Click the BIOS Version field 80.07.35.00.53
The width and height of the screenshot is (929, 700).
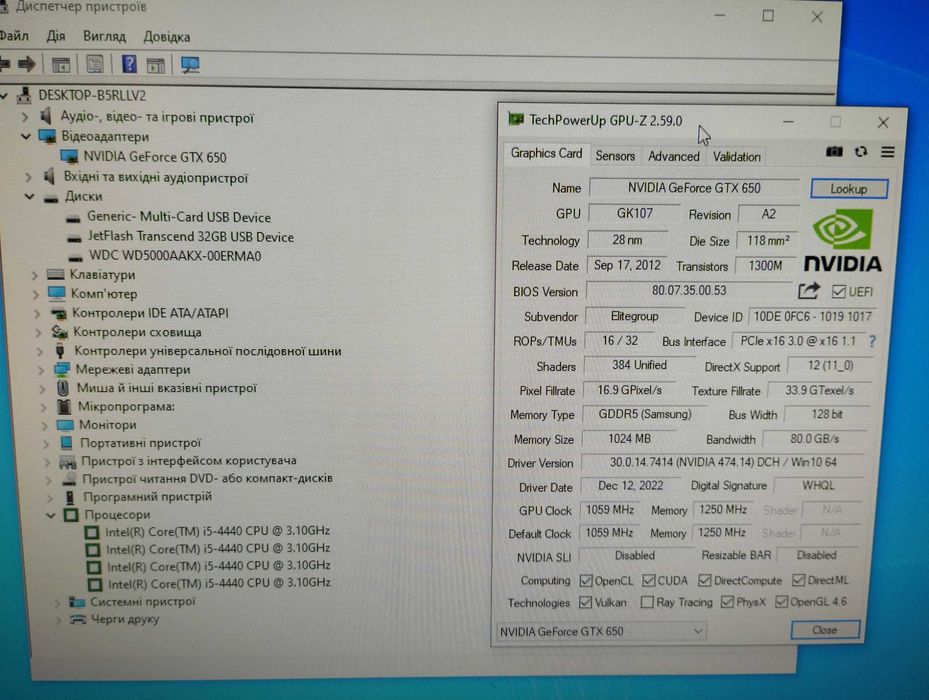click(x=689, y=290)
